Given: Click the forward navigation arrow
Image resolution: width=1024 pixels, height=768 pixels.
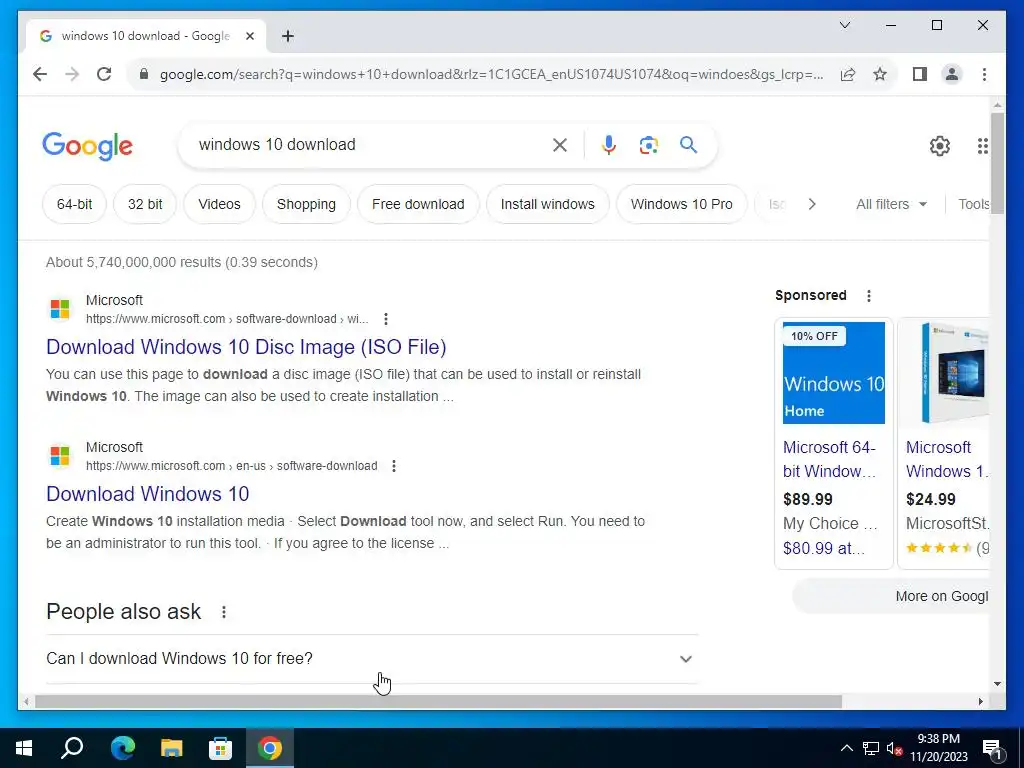Looking at the screenshot, I should click(x=72, y=74).
